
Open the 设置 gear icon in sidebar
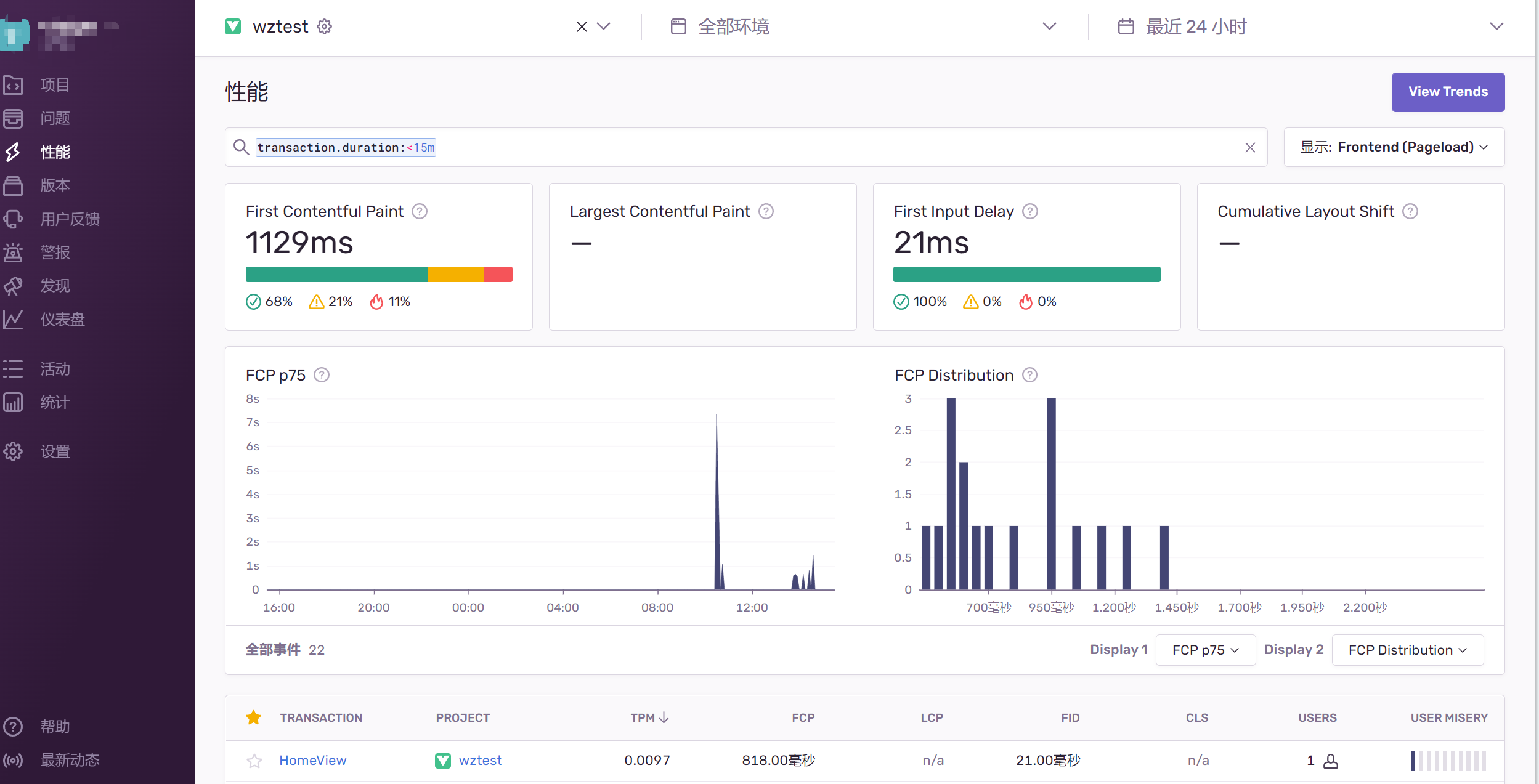pos(13,451)
